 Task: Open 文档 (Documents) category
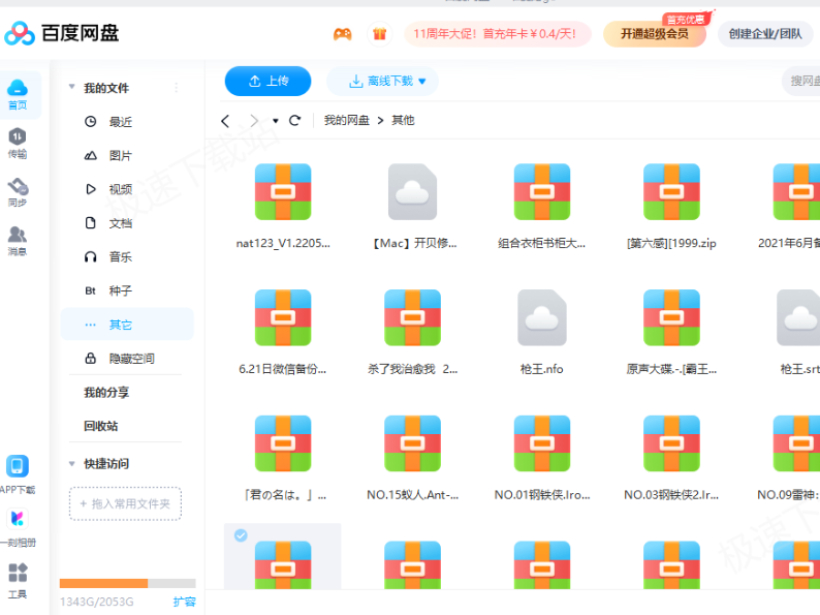(127, 223)
